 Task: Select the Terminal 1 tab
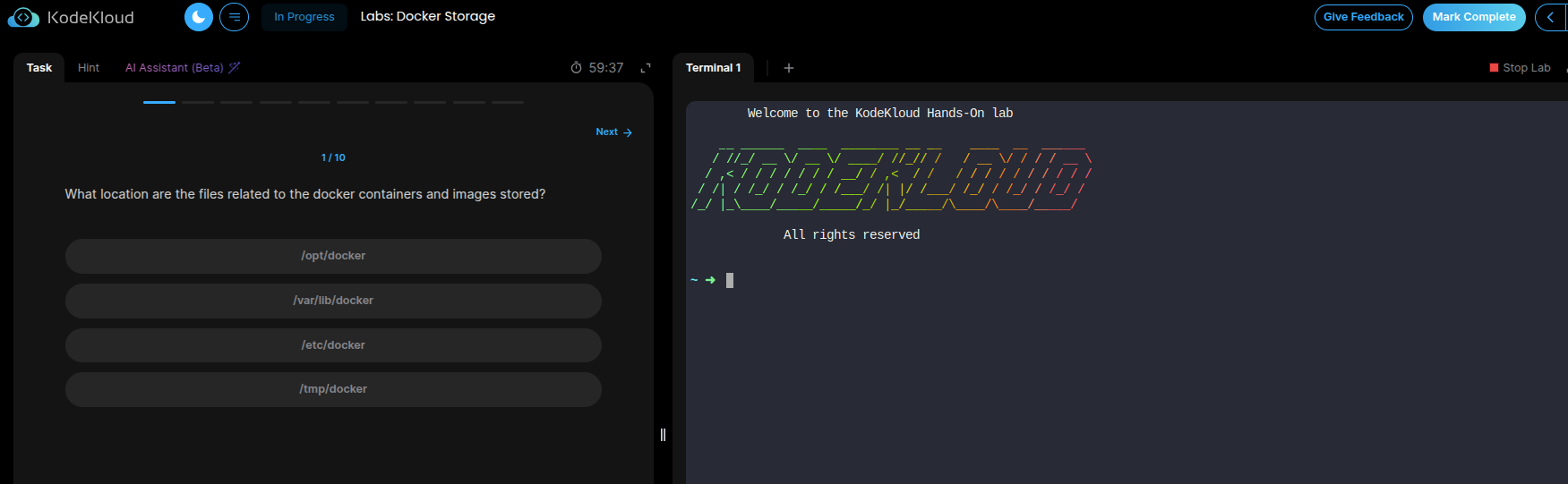coord(713,68)
